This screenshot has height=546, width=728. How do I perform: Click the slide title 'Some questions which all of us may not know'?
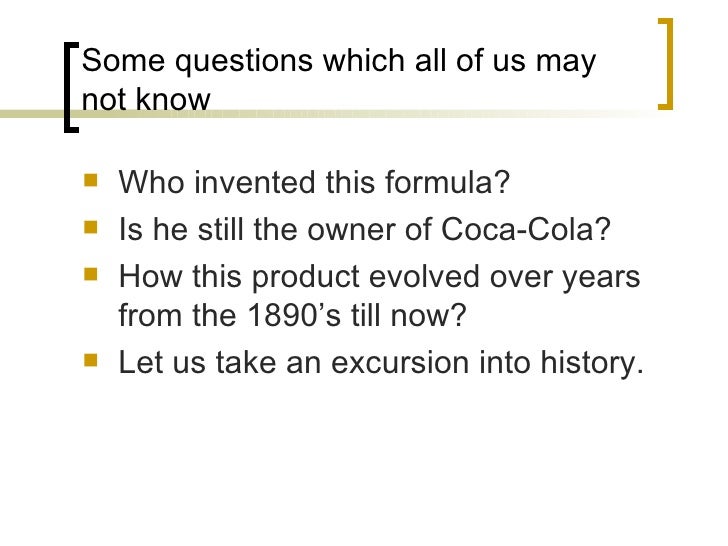pos(338,80)
